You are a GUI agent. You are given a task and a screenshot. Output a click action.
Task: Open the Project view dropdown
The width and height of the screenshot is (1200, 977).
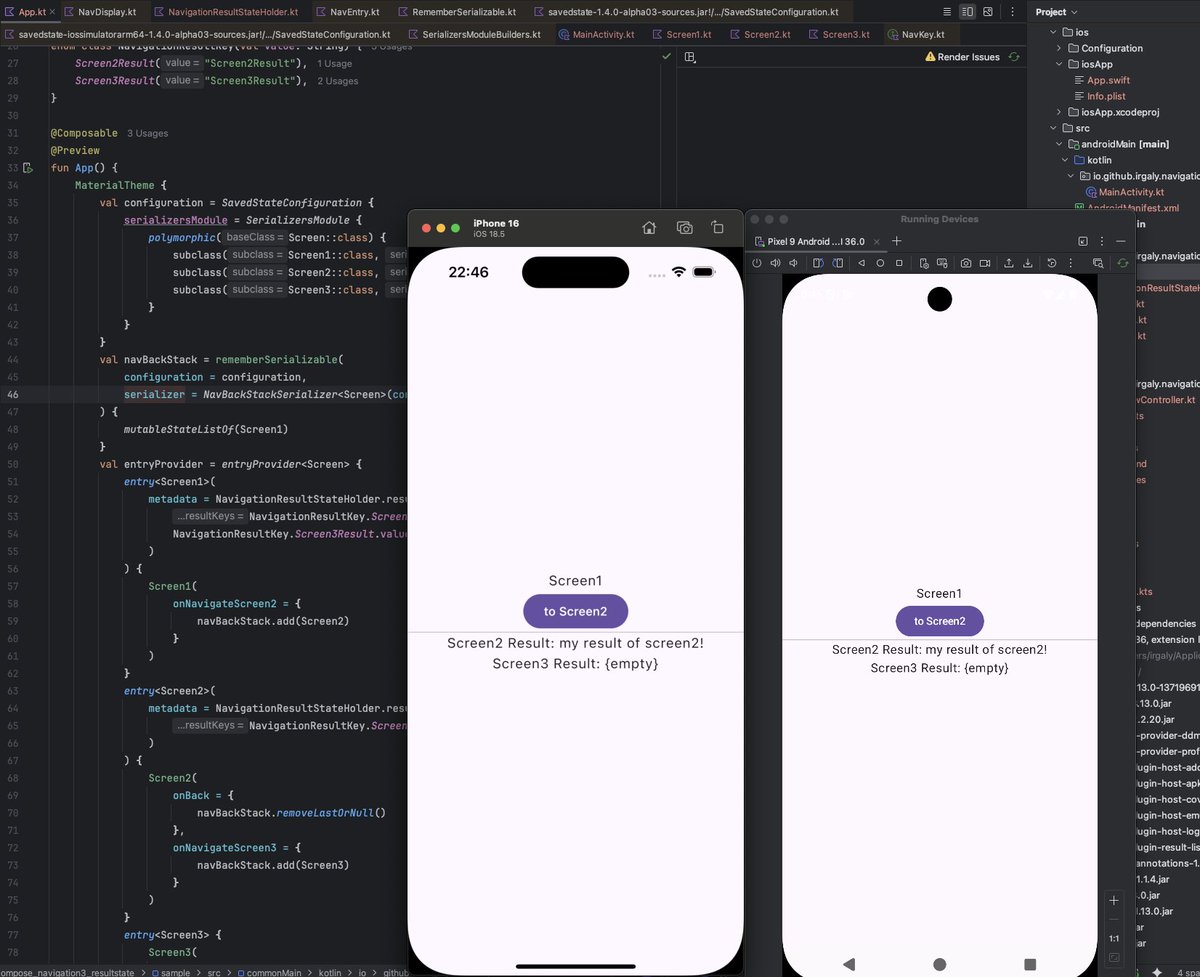[1057, 12]
